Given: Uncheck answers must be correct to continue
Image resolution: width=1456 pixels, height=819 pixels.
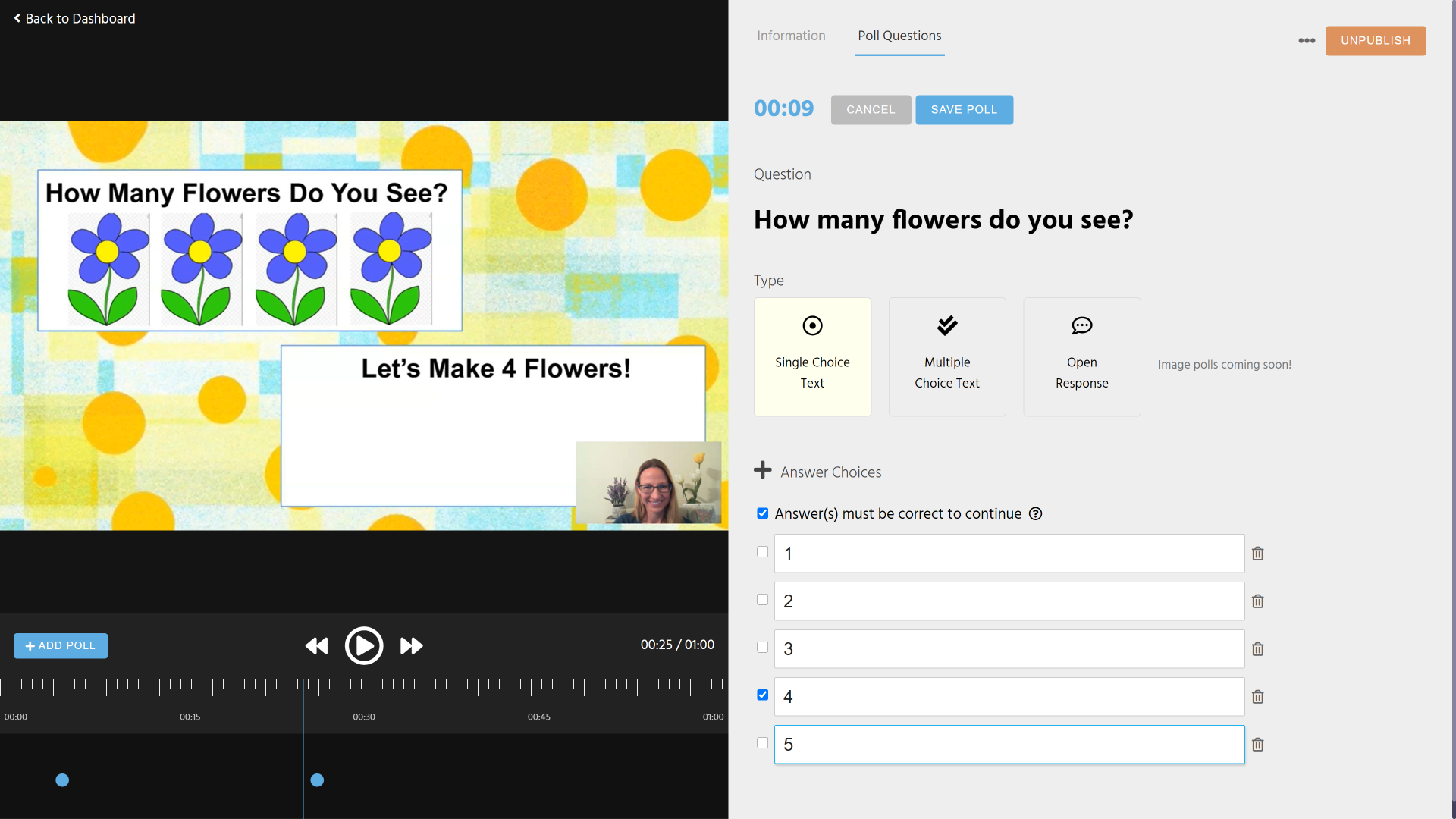Looking at the screenshot, I should (762, 513).
